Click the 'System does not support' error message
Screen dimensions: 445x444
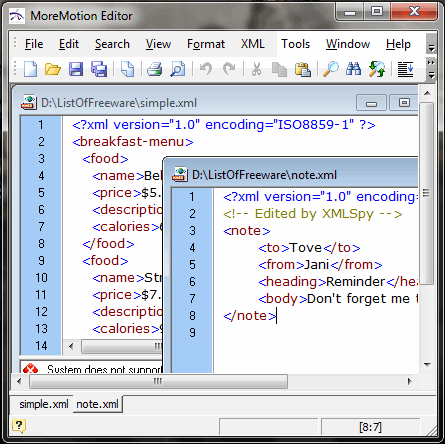coord(104,369)
